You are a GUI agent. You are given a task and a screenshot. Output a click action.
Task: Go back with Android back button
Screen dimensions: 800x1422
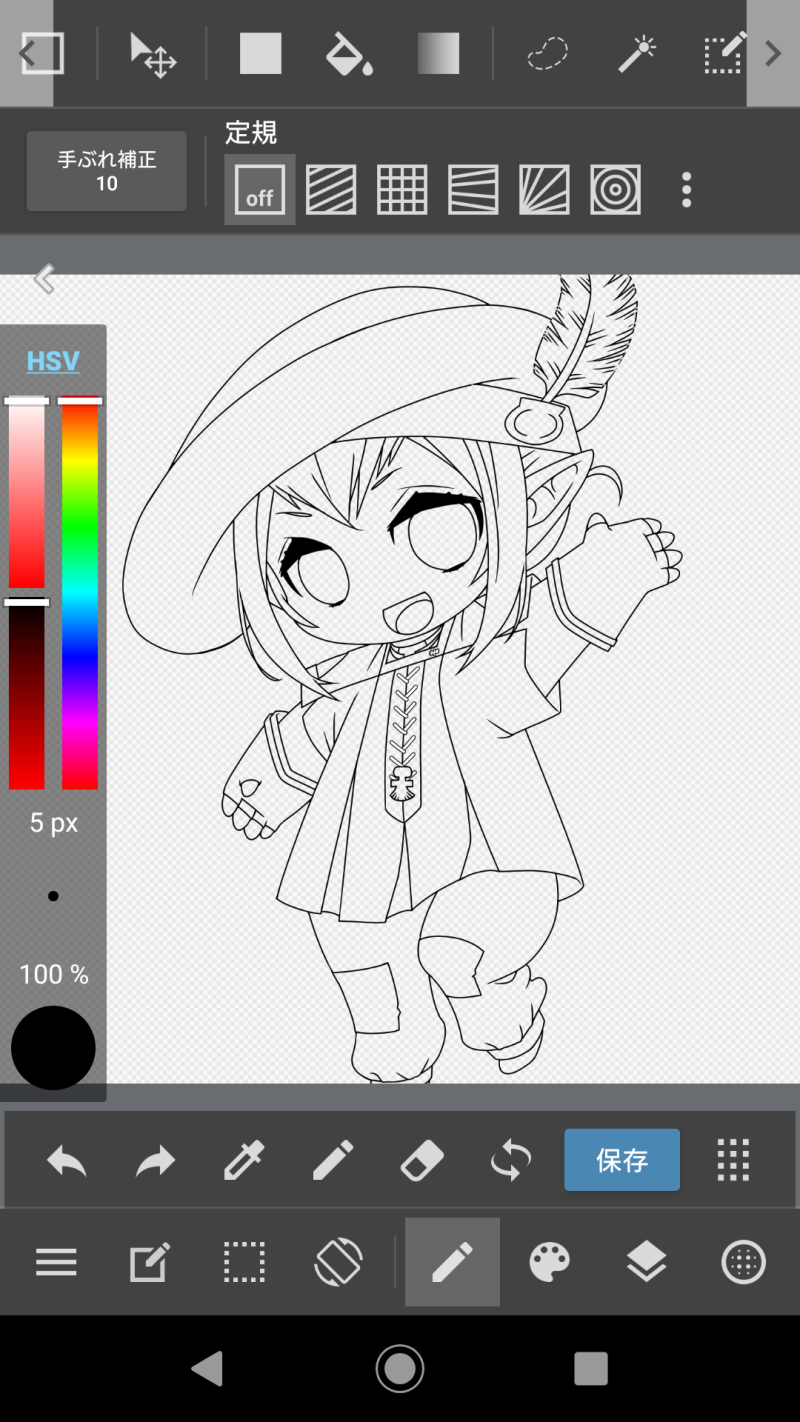207,1368
